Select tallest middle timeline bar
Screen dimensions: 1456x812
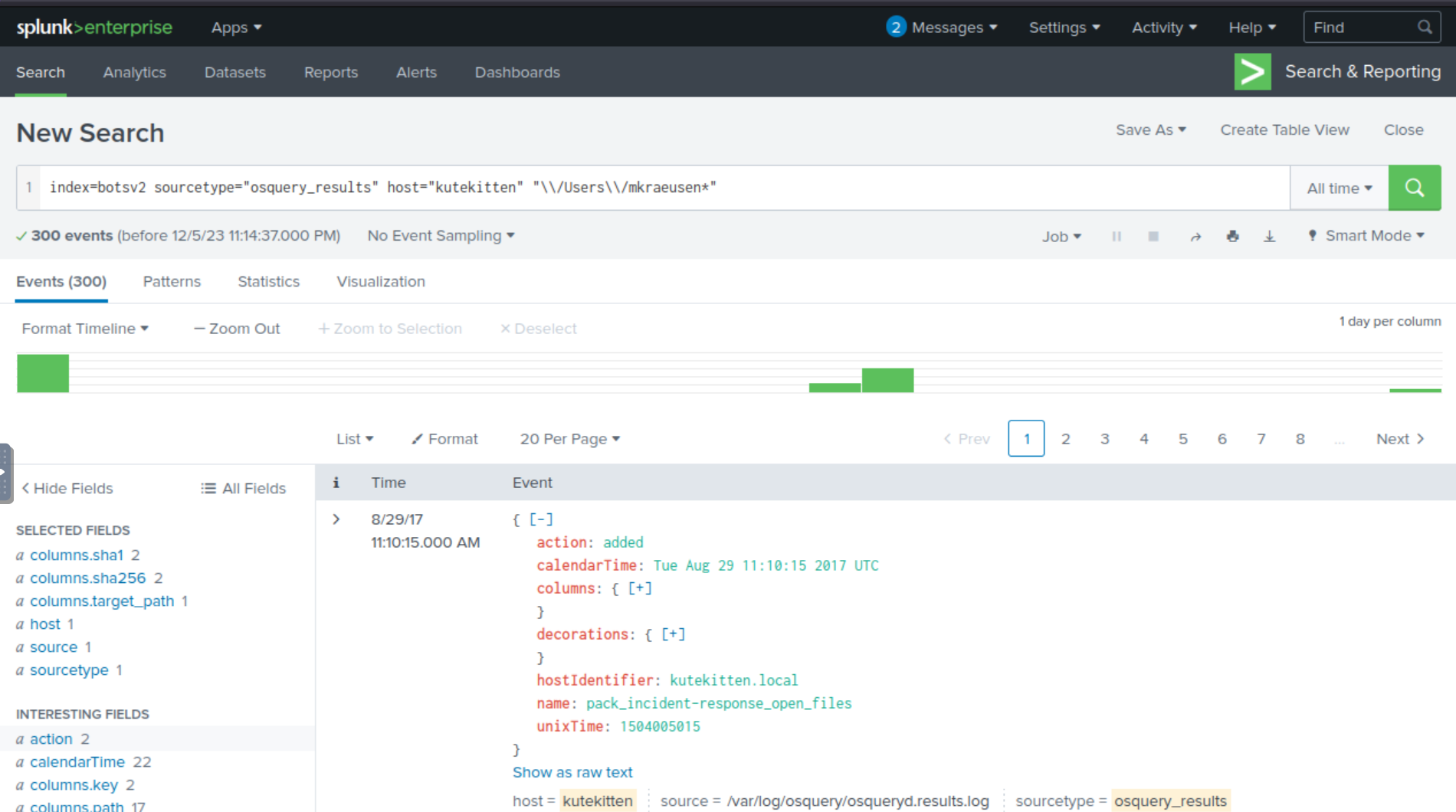887,380
